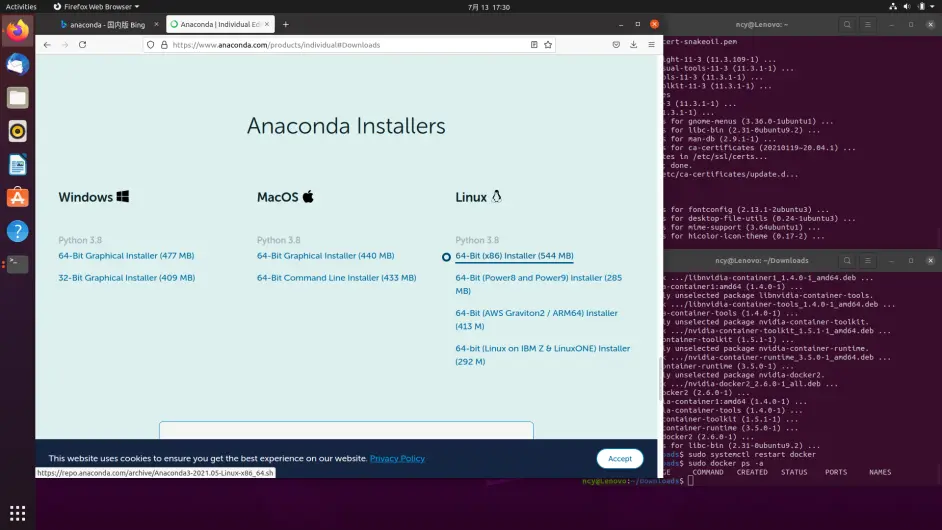942x530 pixels.
Task: Open Activities overview
Action: point(21,7)
